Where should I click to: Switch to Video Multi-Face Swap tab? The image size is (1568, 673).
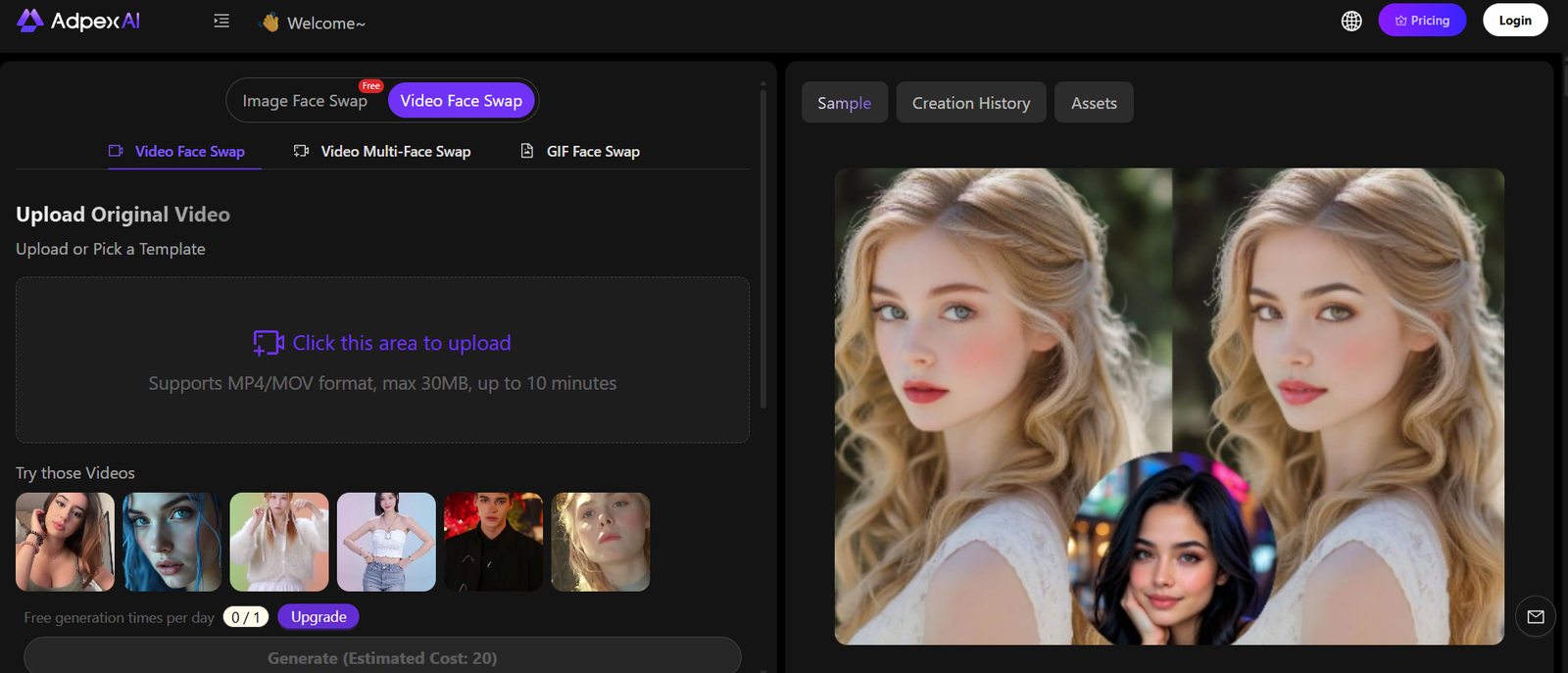[x=383, y=152]
